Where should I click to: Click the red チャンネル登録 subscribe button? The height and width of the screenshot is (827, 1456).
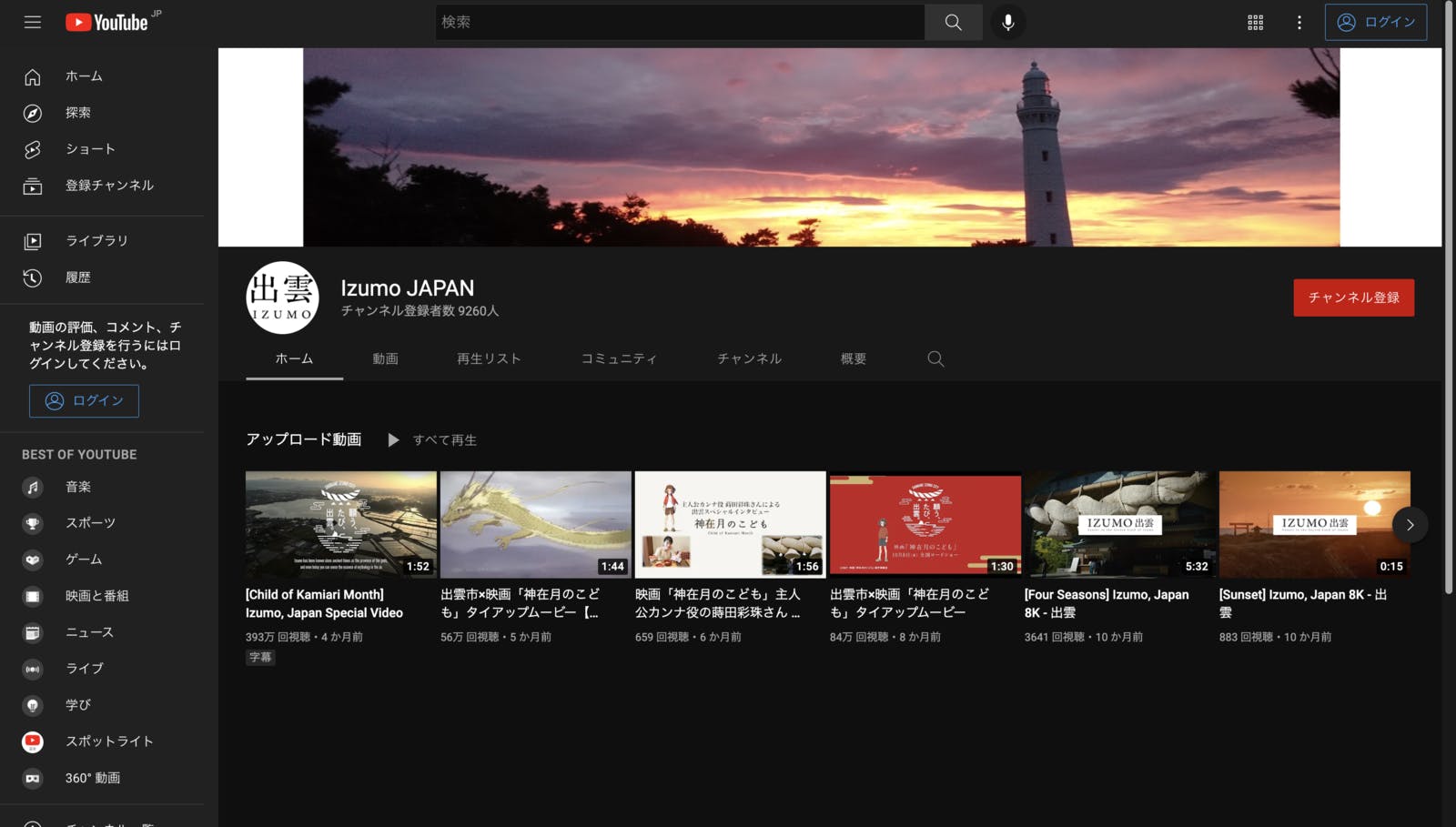(x=1353, y=298)
